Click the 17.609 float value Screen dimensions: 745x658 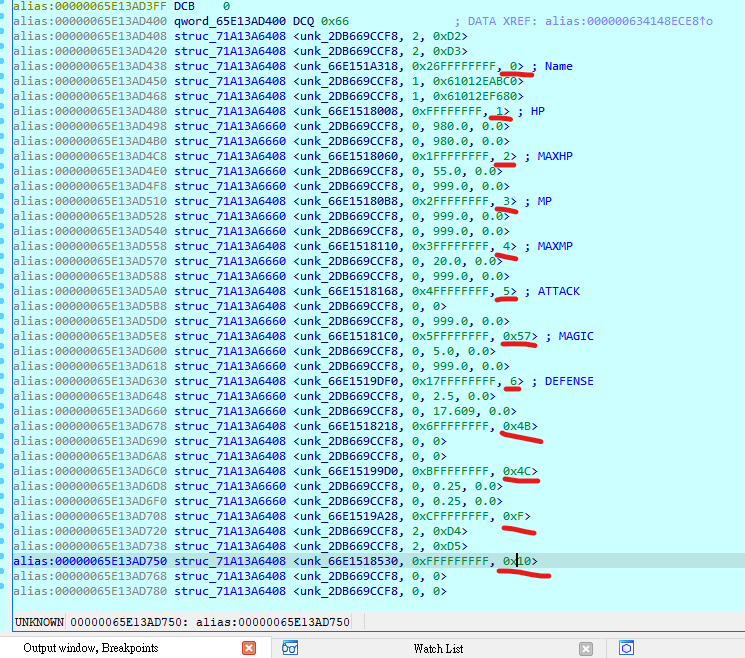[x=453, y=411]
